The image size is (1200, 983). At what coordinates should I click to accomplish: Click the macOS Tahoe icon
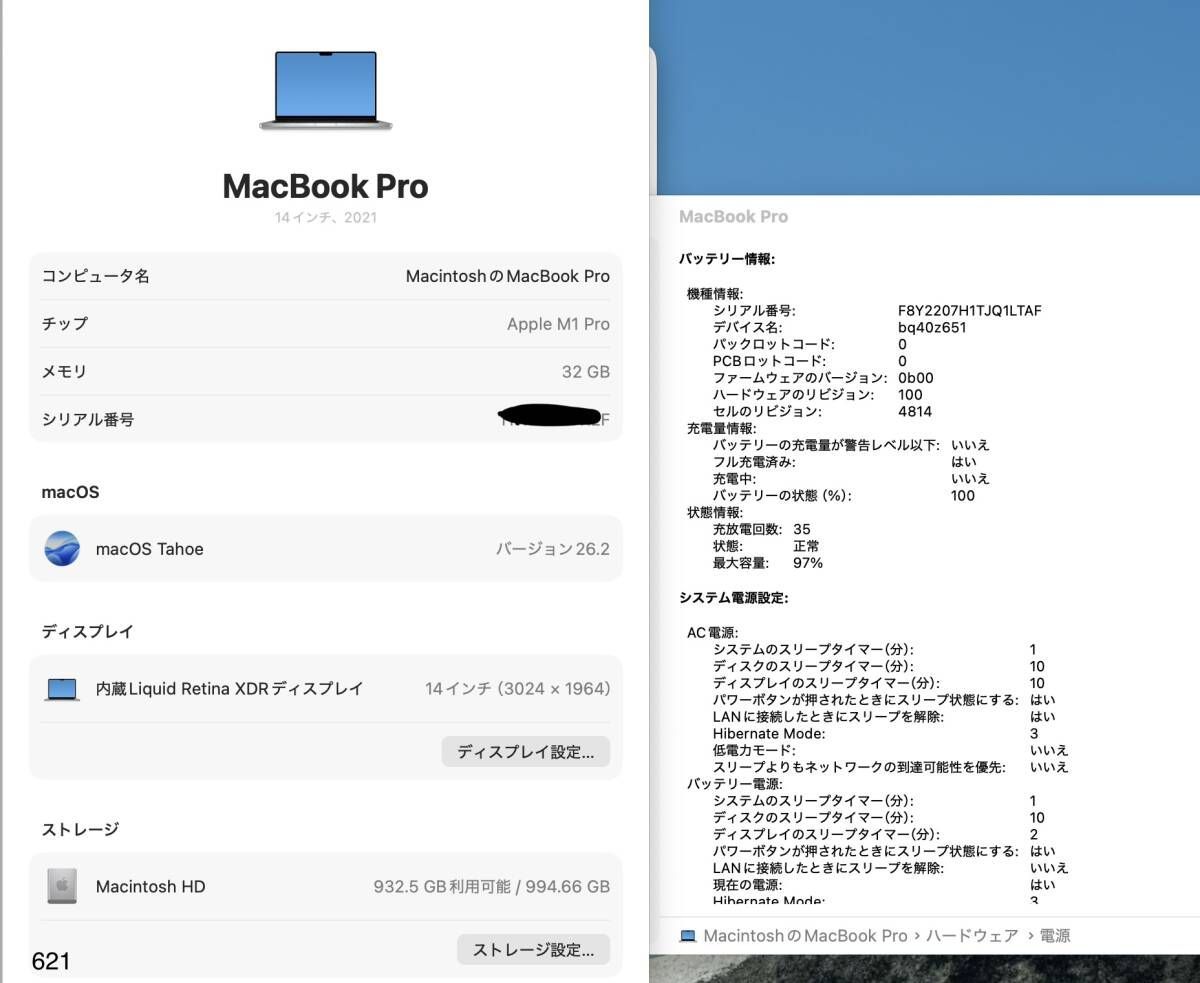tap(62, 548)
